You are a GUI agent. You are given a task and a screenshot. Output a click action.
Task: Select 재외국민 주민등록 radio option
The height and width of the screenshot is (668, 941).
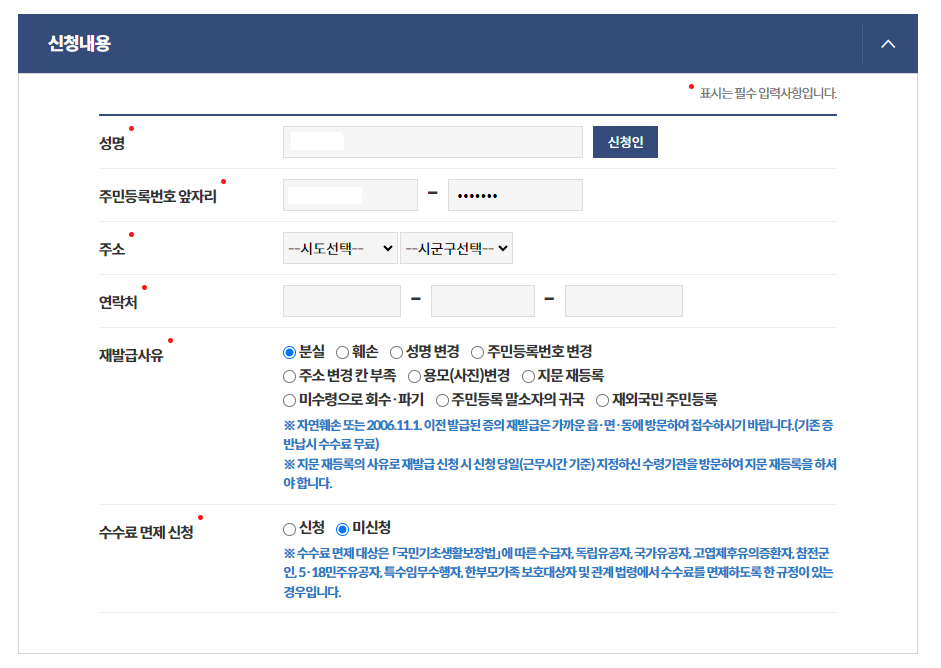coord(603,400)
